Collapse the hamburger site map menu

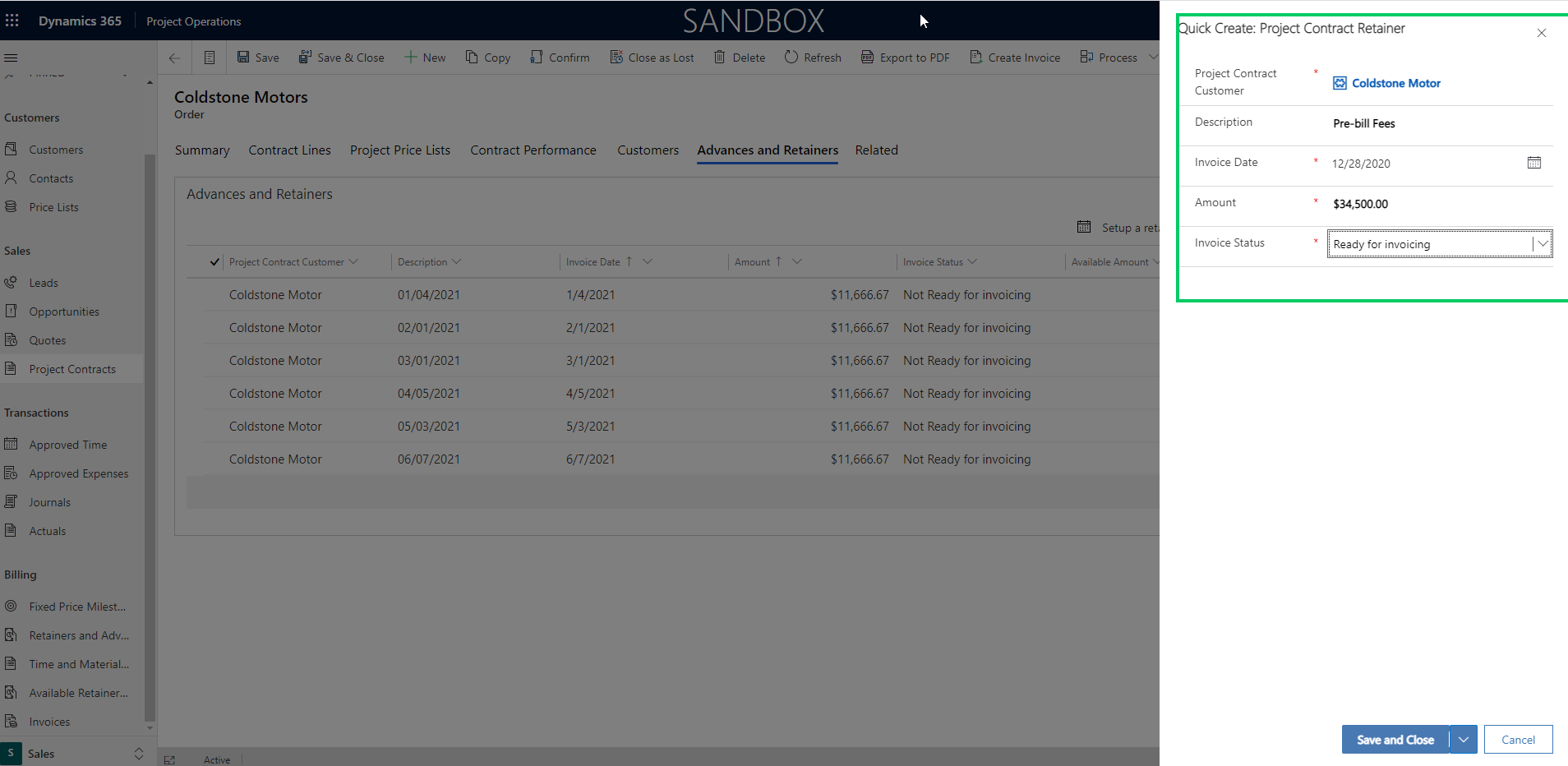(12, 58)
